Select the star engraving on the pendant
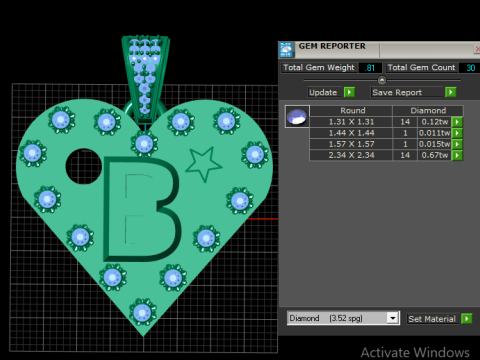This screenshot has width=480, height=360. click(x=203, y=163)
